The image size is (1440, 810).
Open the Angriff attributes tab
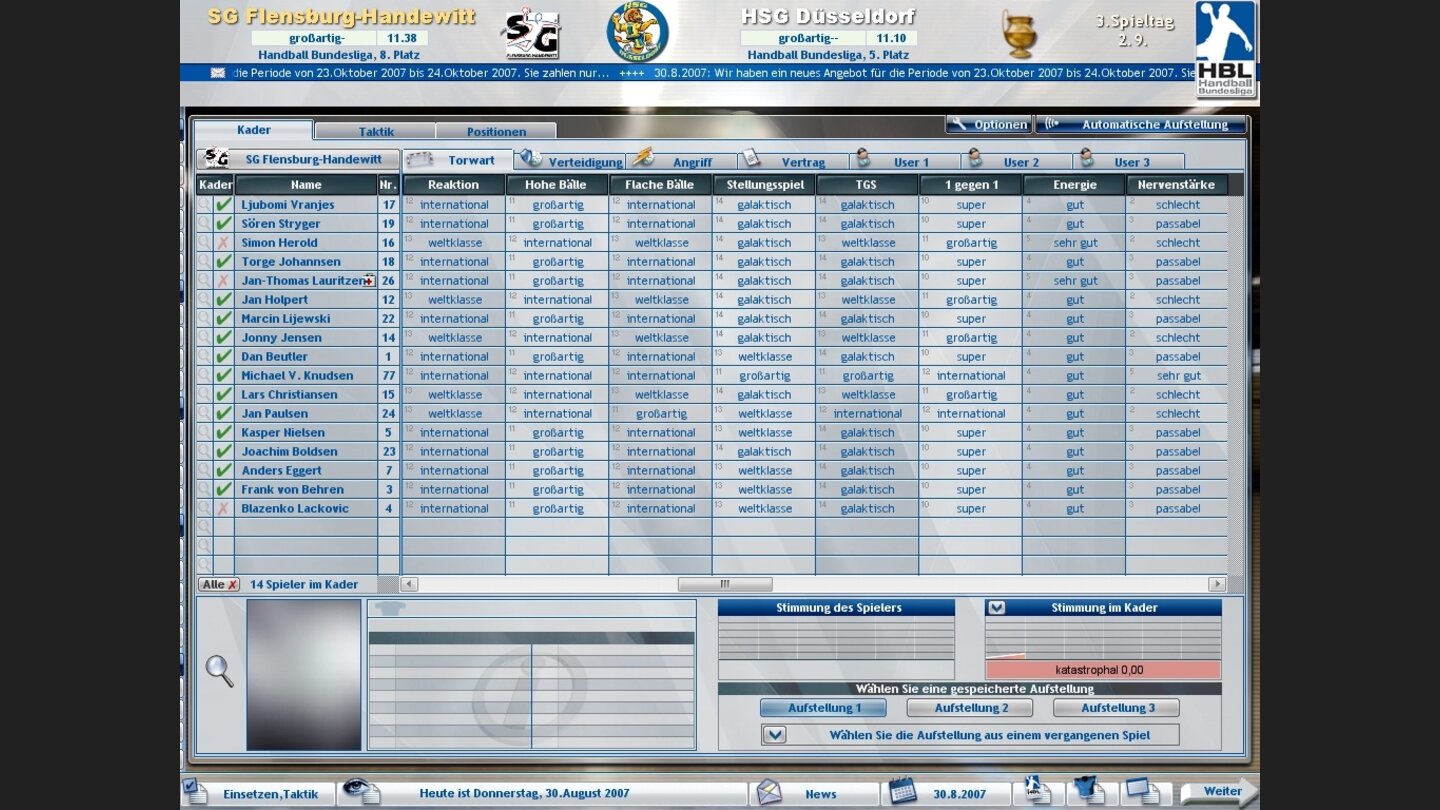[x=684, y=161]
